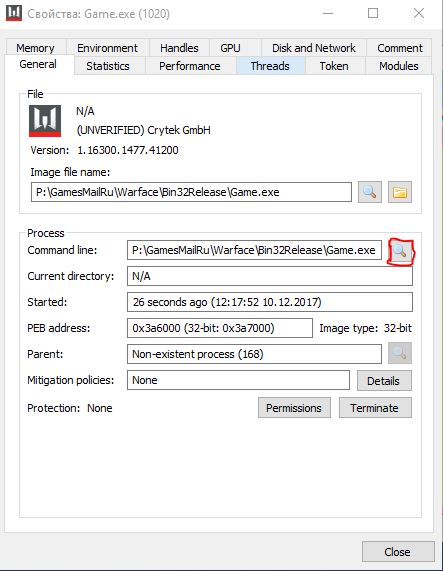
Task: Click the Parent process field
Action: [254, 354]
